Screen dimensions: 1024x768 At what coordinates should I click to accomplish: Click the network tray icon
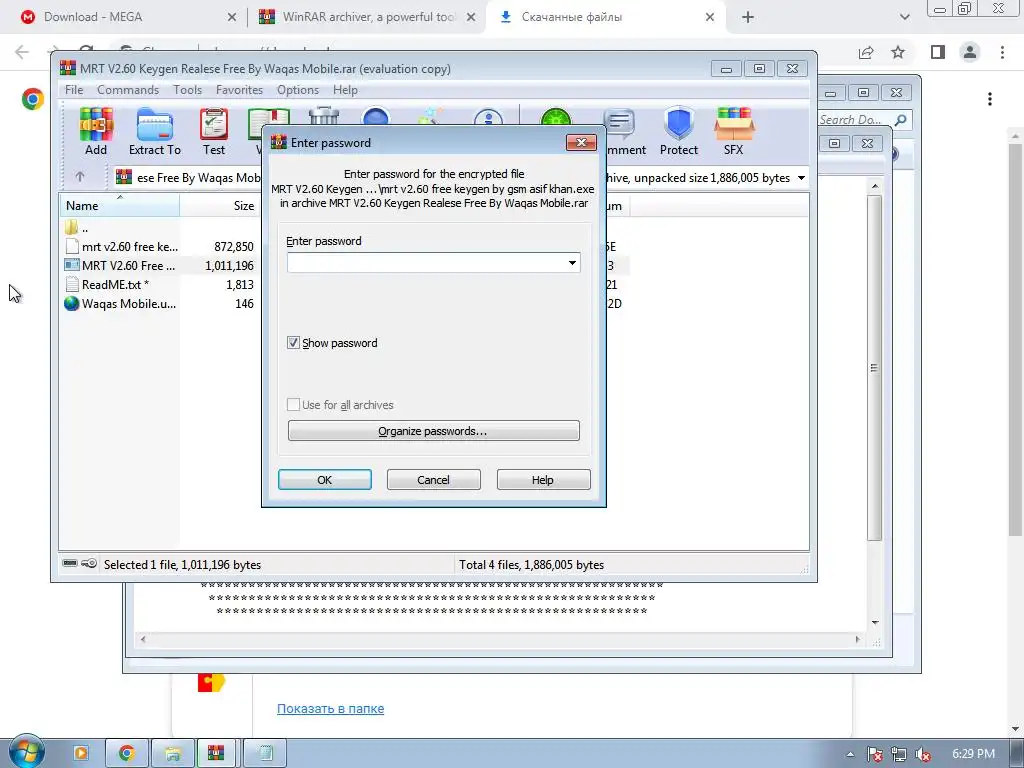899,755
